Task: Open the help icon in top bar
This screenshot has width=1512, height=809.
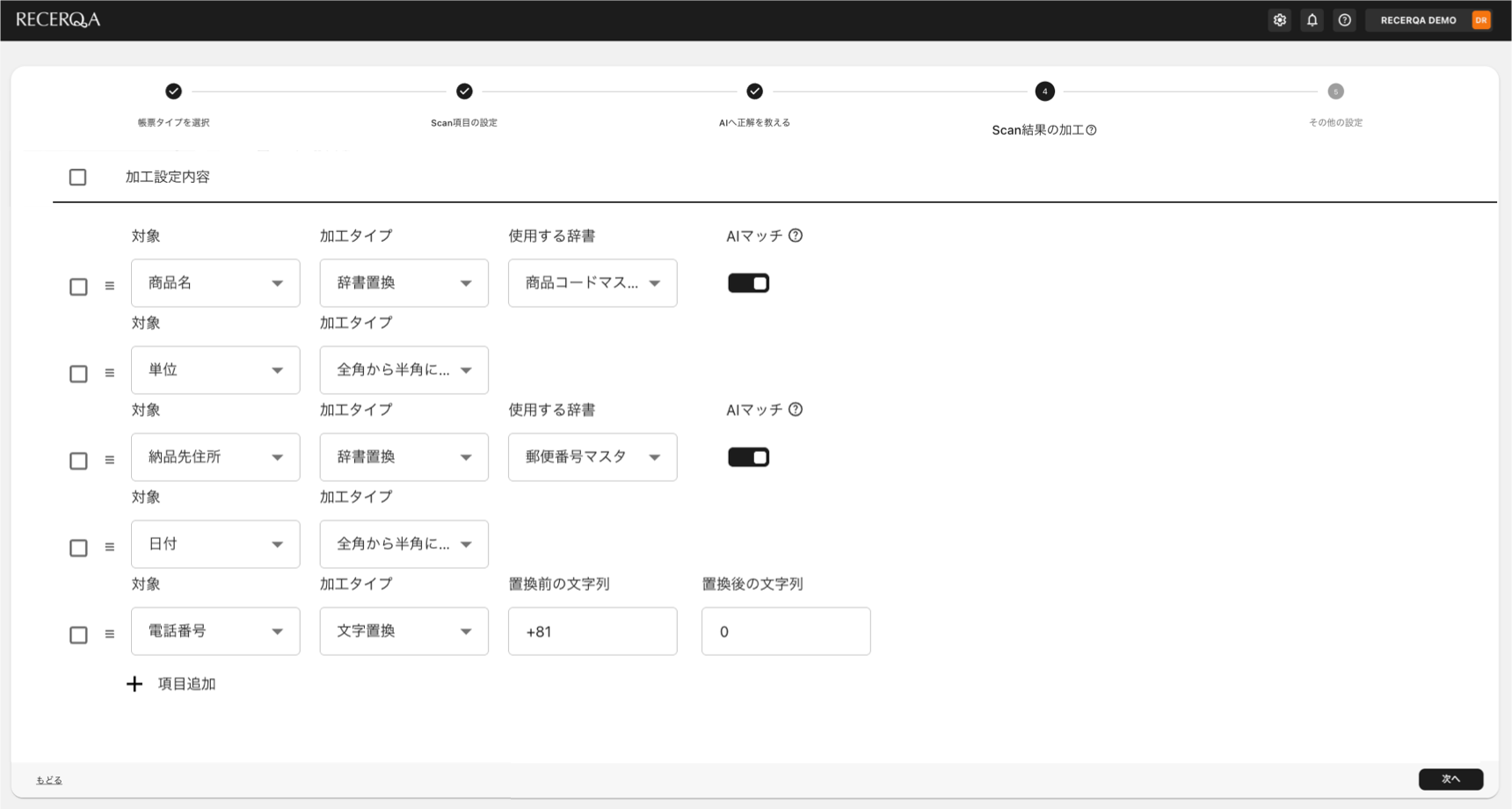Action: (x=1345, y=20)
